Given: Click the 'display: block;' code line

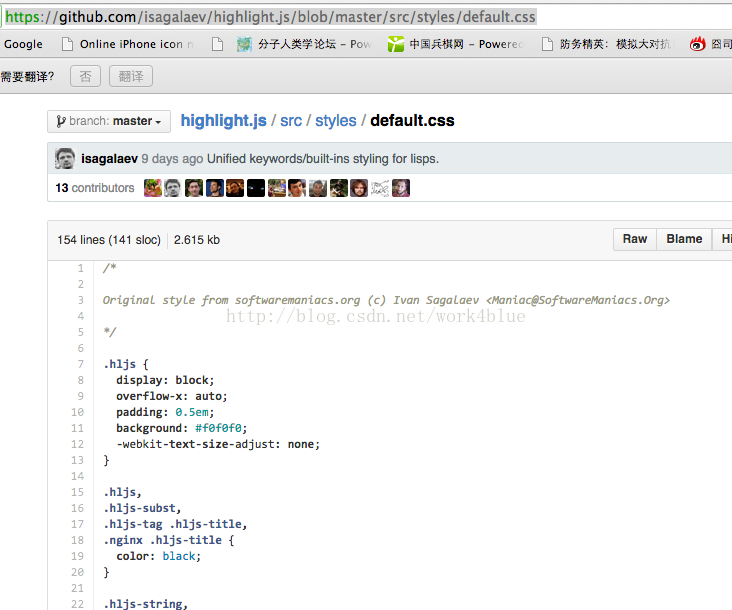Looking at the screenshot, I should [x=165, y=380].
